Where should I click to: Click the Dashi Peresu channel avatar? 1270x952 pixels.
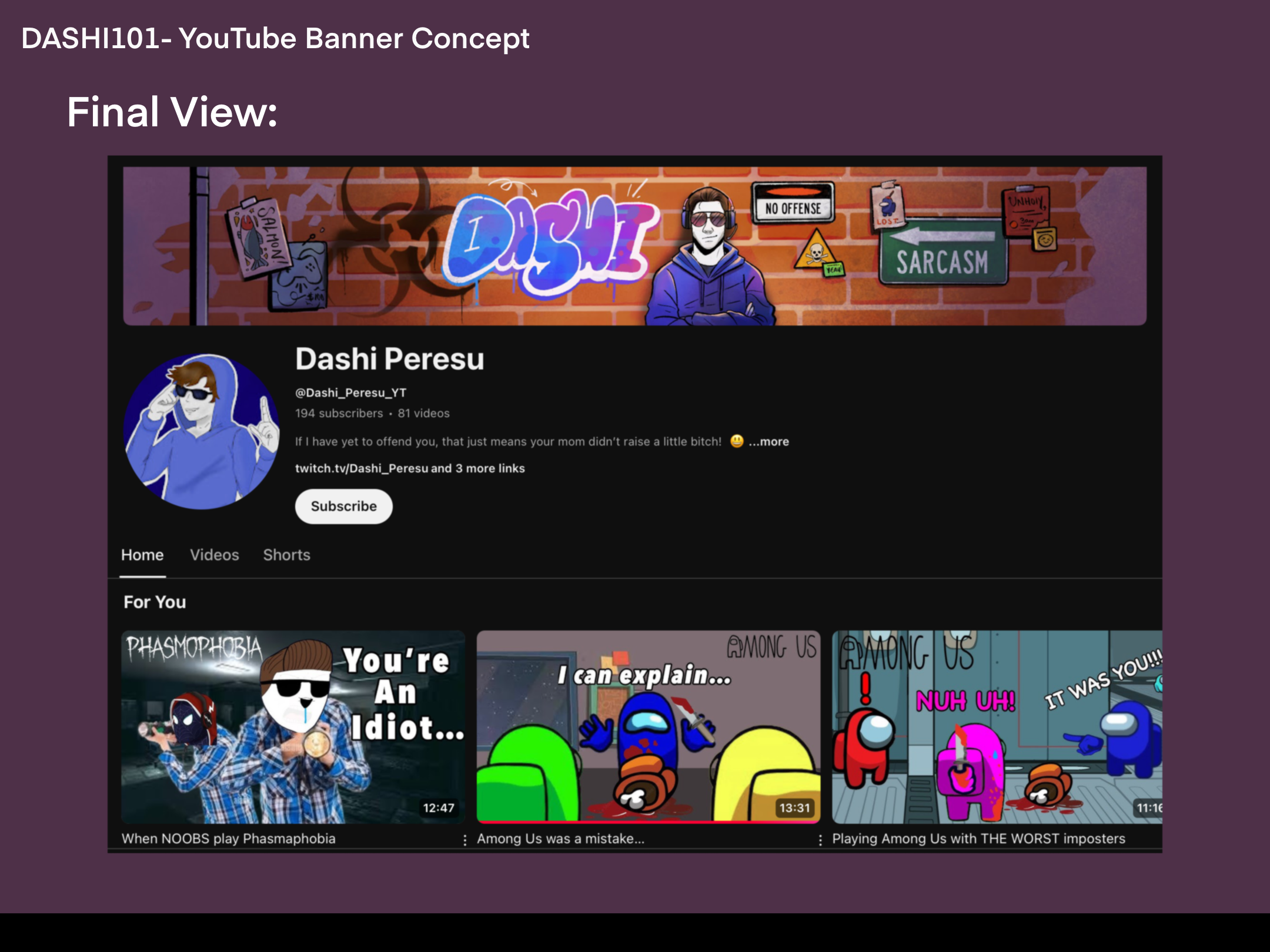tap(202, 431)
